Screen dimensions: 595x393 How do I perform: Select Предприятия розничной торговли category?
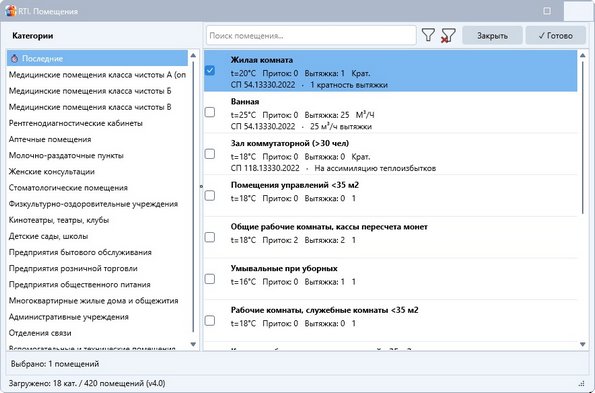(97, 268)
